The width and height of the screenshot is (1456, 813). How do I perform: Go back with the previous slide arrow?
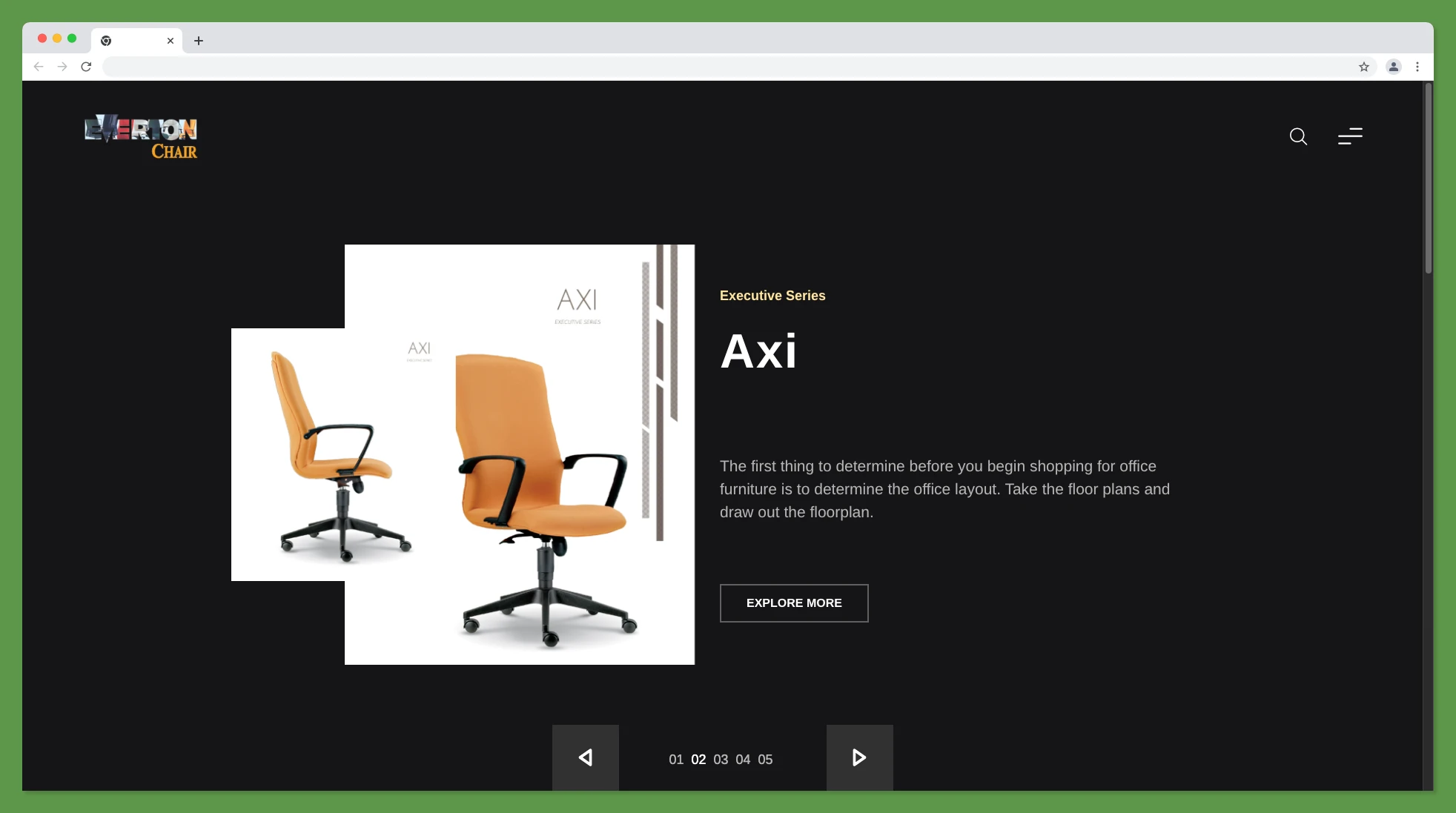[x=585, y=757]
